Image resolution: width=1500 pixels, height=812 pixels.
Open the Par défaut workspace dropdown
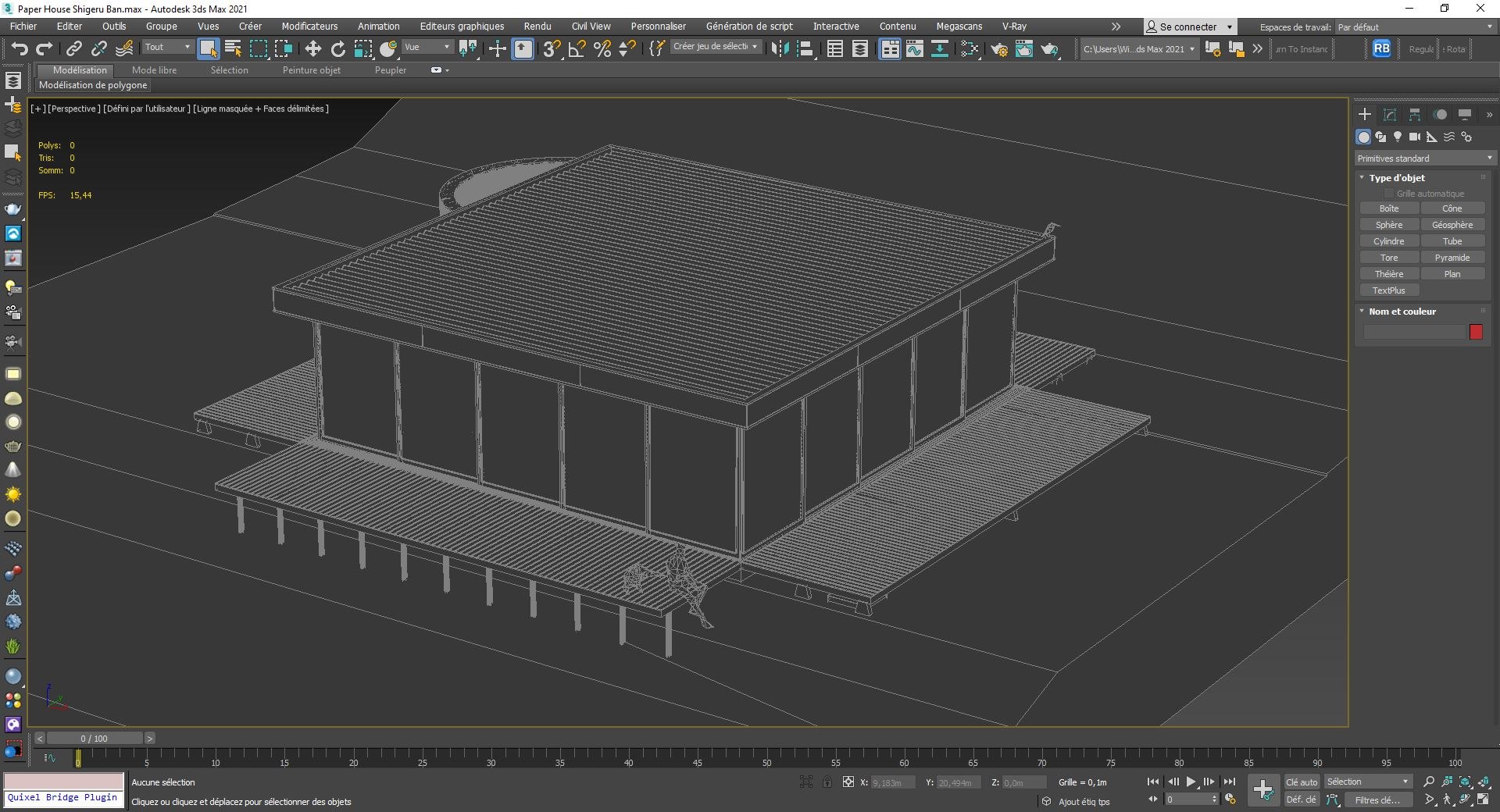(1415, 27)
